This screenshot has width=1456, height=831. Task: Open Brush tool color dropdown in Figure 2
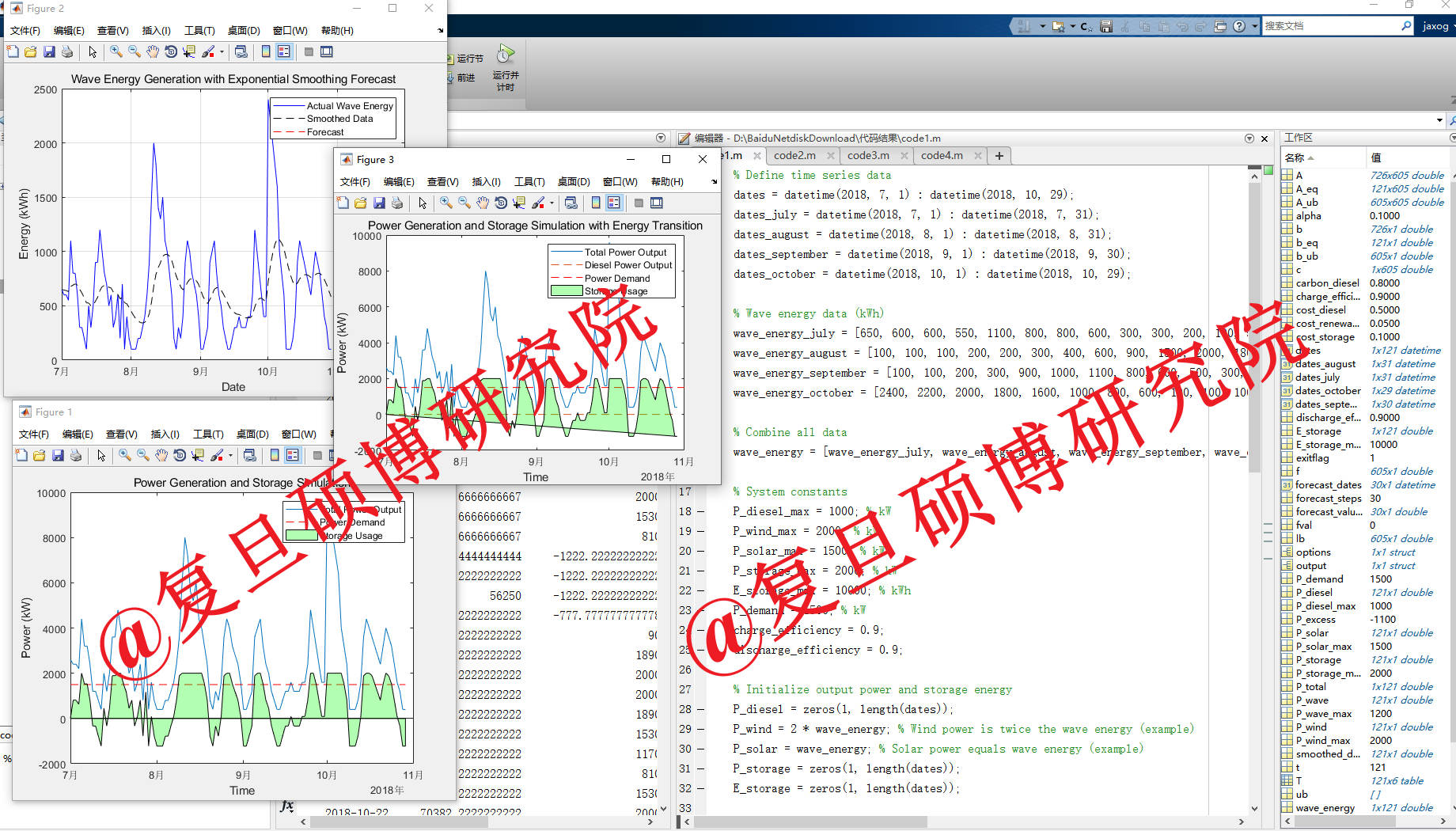point(222,51)
